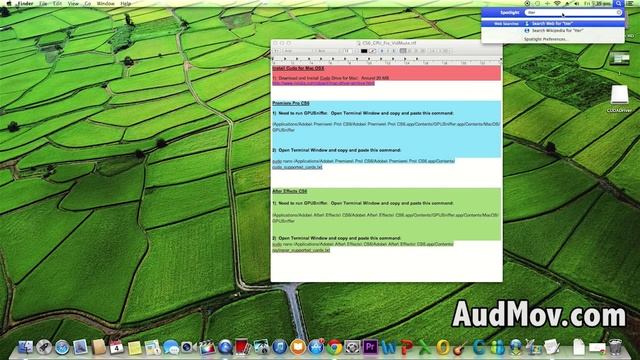The width and height of the screenshot is (640, 360).
Task: Open iTunes music note icon in Dock
Action: [280, 347]
